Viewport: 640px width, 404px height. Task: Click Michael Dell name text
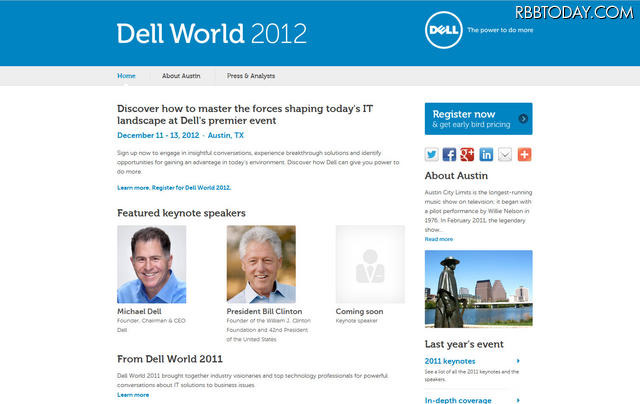(x=139, y=311)
